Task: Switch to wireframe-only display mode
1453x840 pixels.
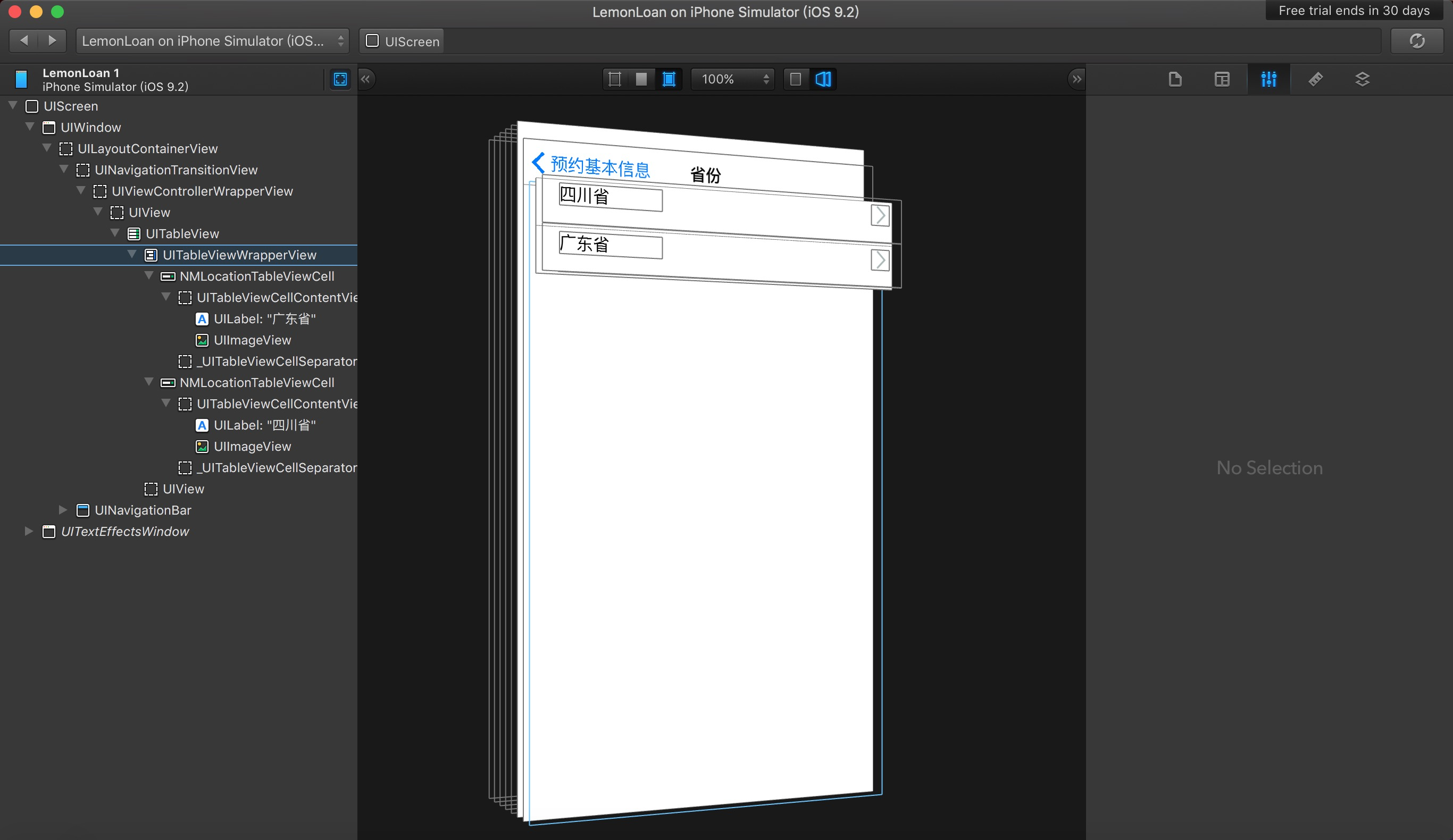Action: click(615, 79)
